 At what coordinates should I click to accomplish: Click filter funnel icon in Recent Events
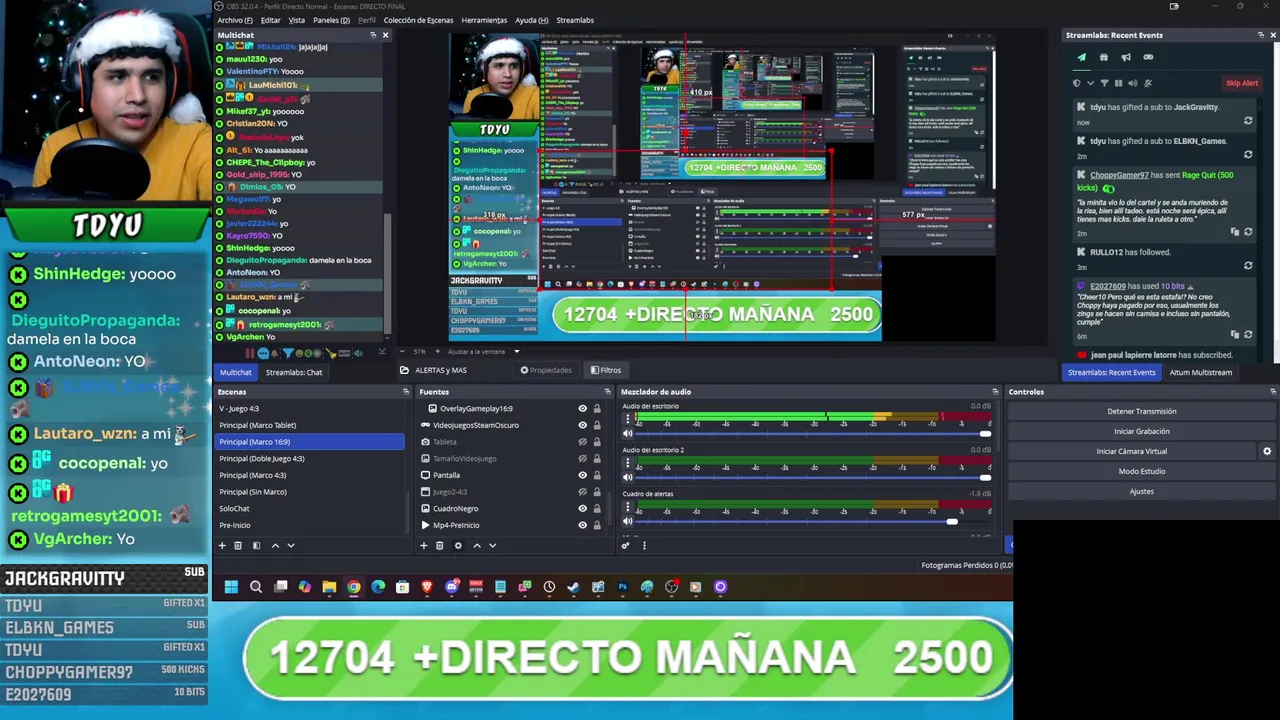(1104, 83)
